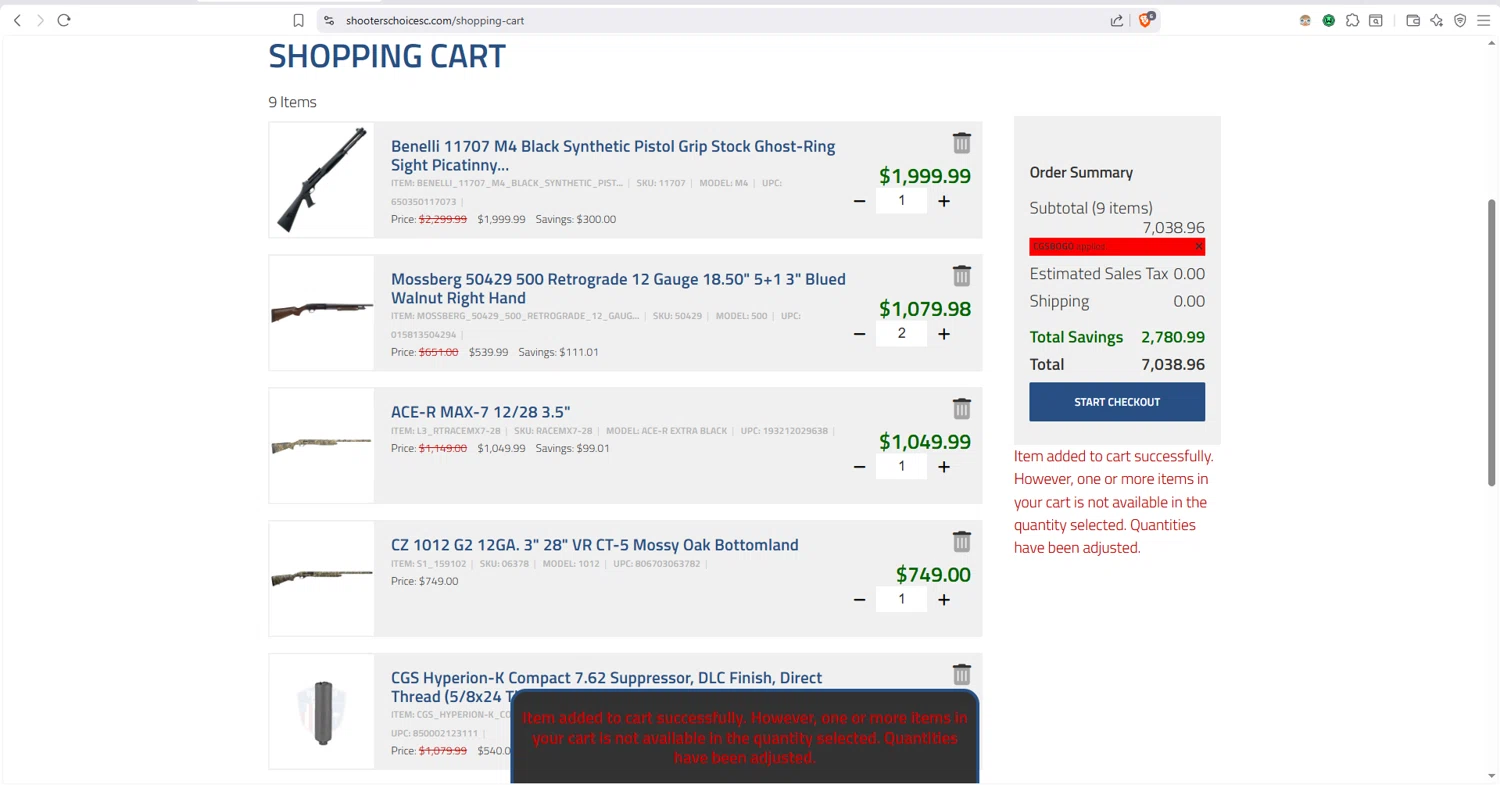View Benelli M4 shotgun thumbnail
This screenshot has width=1500, height=785.
[321, 180]
